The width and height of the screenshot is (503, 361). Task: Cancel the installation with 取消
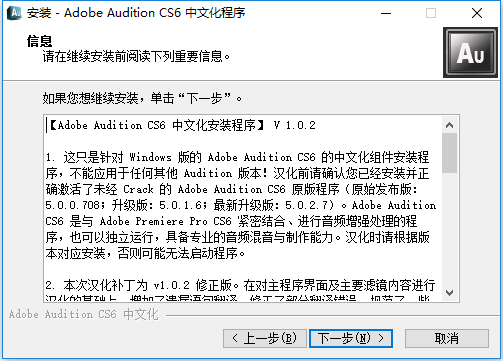click(x=447, y=338)
